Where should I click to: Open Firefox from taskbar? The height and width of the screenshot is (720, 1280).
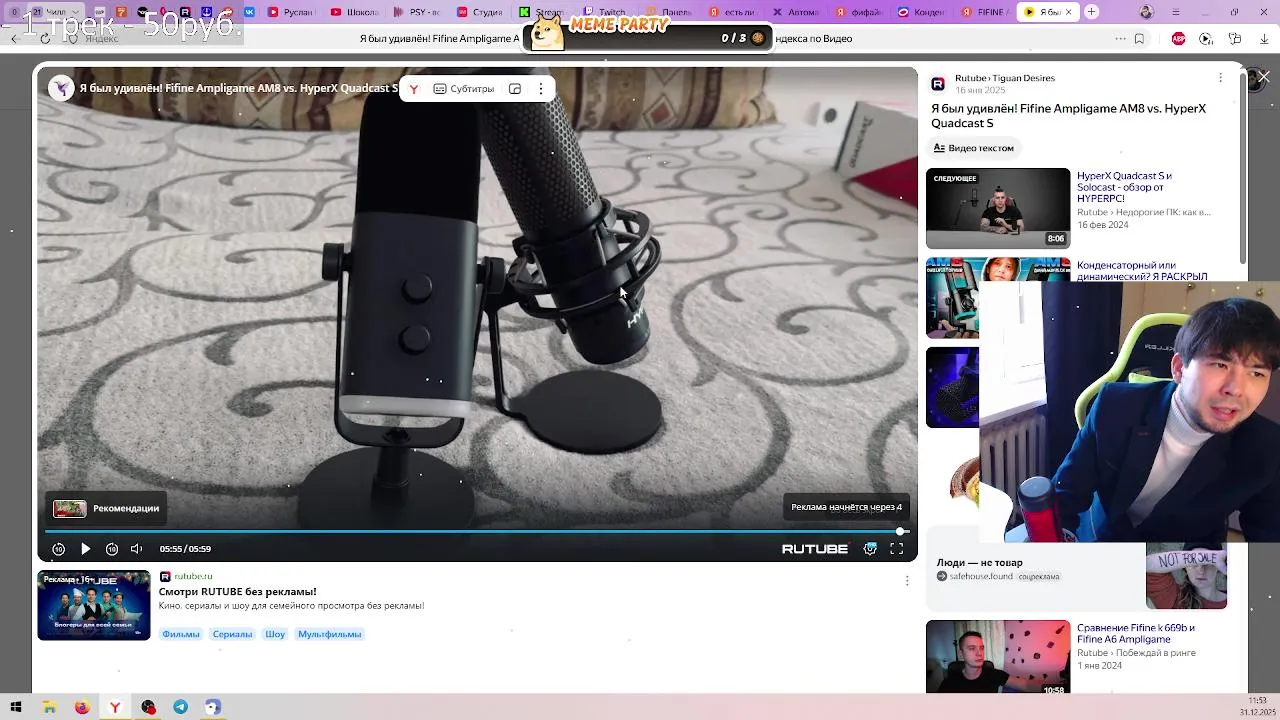click(x=82, y=707)
